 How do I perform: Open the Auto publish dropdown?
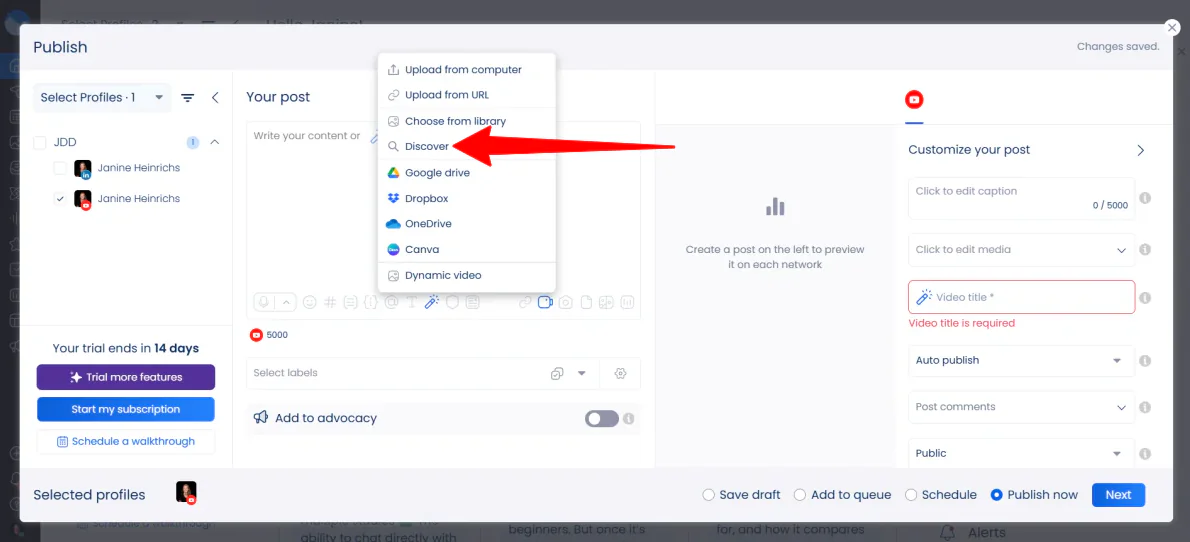(1022, 361)
